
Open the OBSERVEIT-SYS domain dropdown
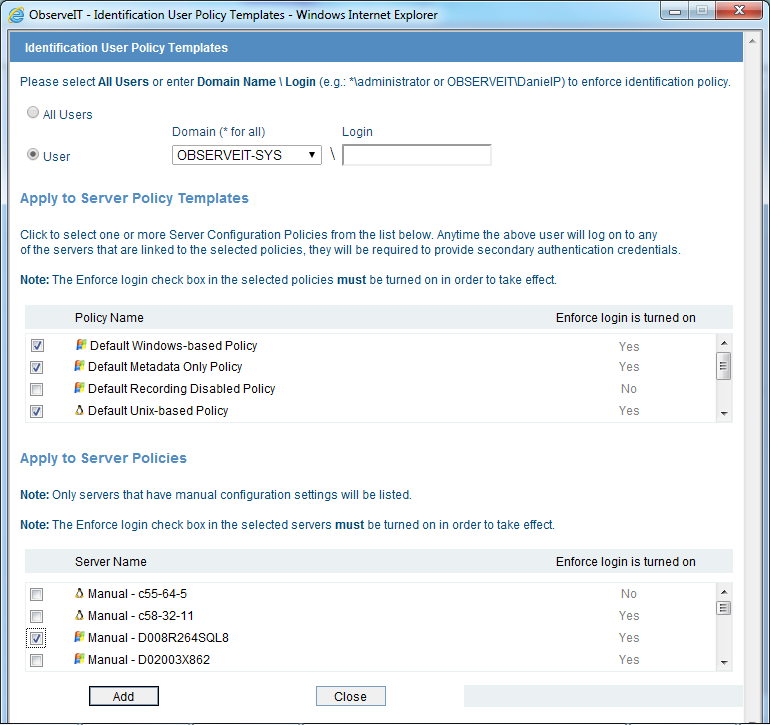pyautogui.click(x=247, y=155)
